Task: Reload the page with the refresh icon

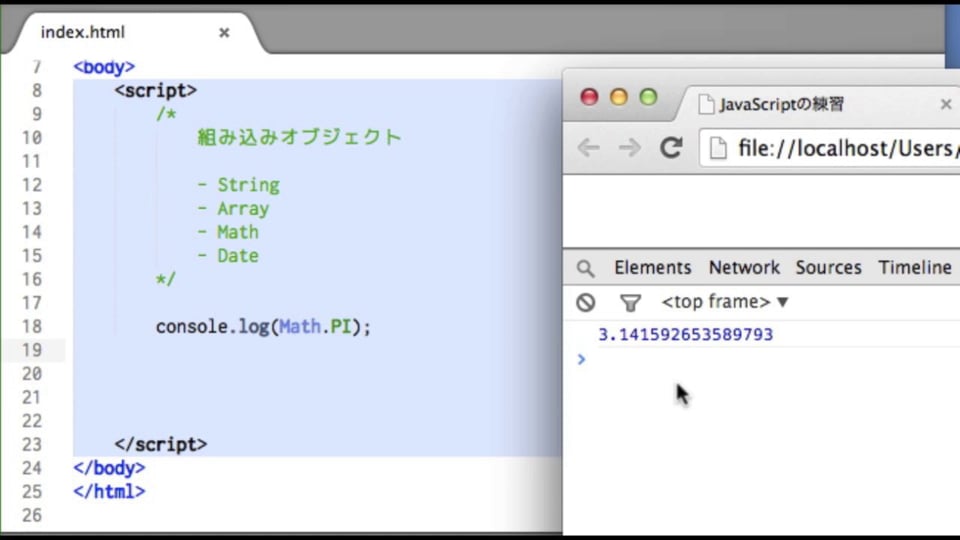Action: tap(671, 148)
